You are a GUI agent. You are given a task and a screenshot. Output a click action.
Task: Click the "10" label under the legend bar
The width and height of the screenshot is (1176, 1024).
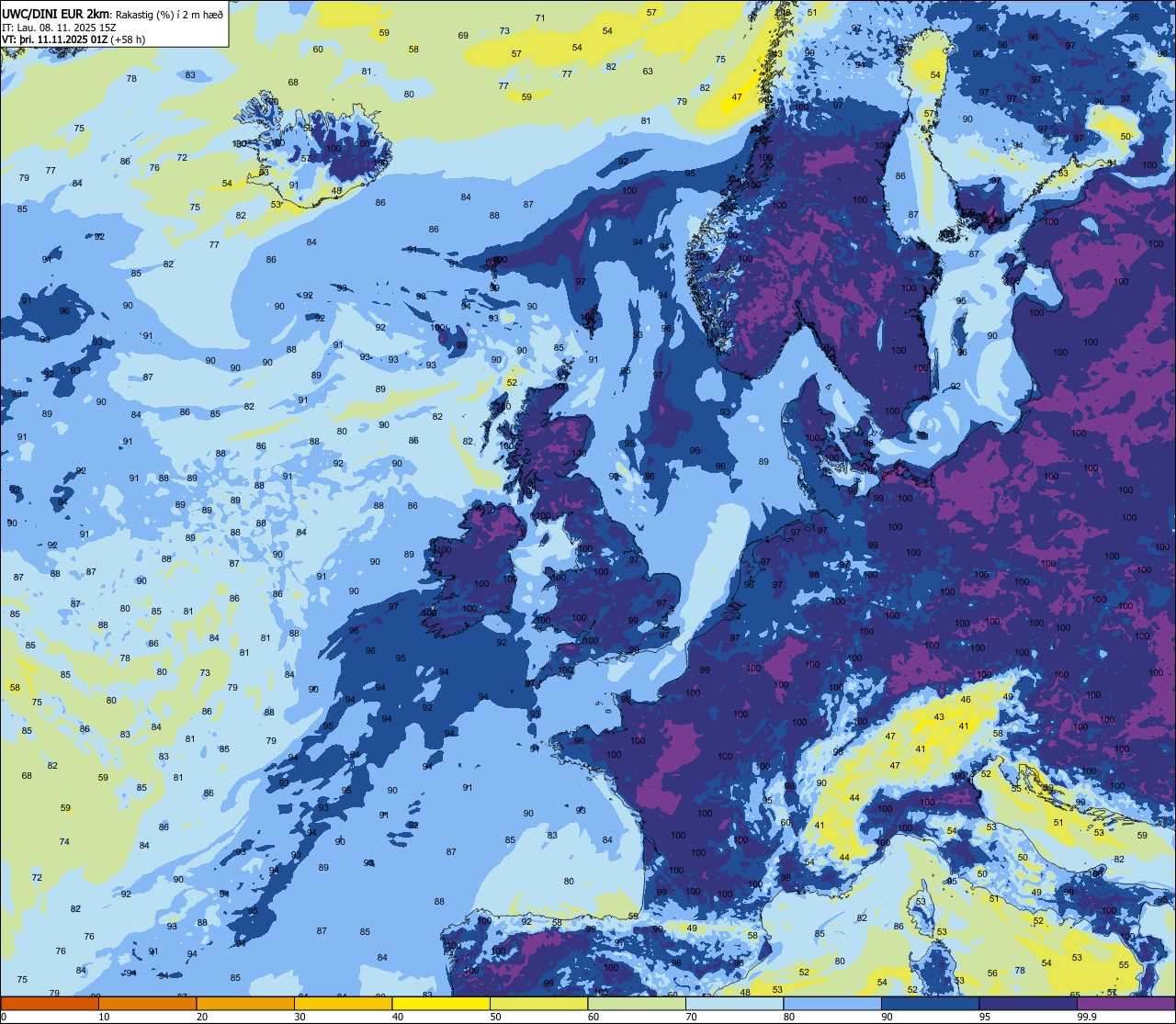tap(104, 1017)
